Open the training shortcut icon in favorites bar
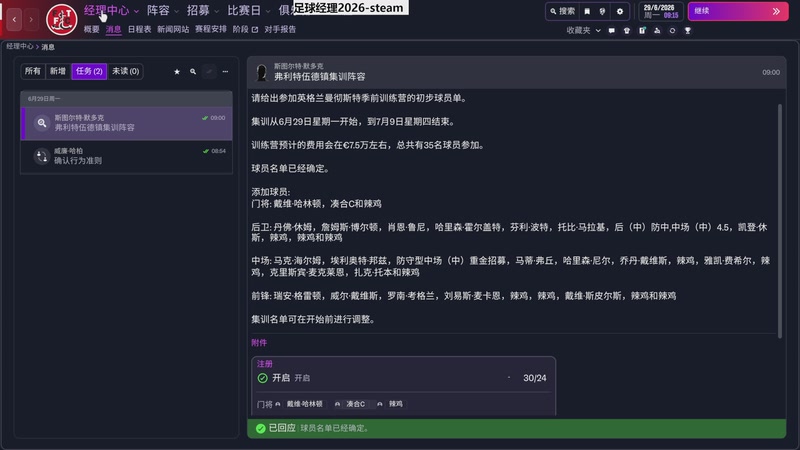Image resolution: width=800 pixels, height=450 pixels. [x=657, y=31]
